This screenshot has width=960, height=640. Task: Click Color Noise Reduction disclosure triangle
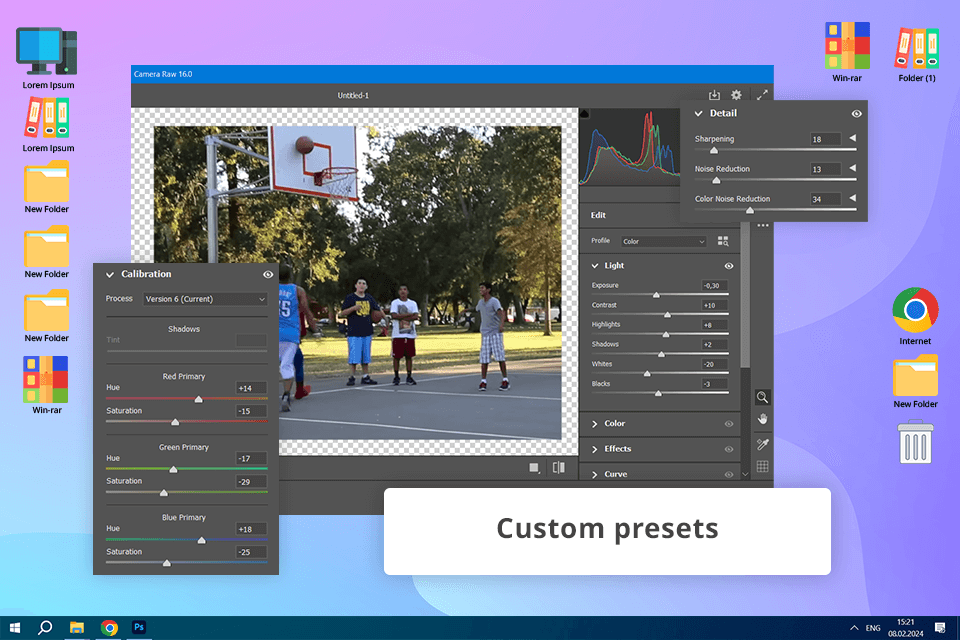852,198
